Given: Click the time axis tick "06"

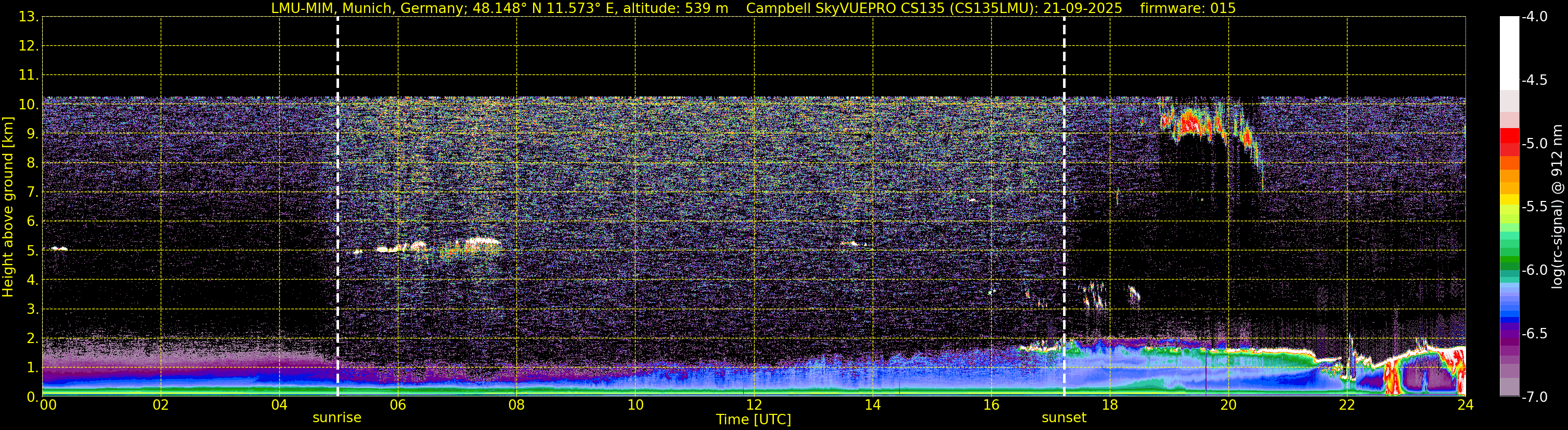Looking at the screenshot, I should tap(398, 406).
